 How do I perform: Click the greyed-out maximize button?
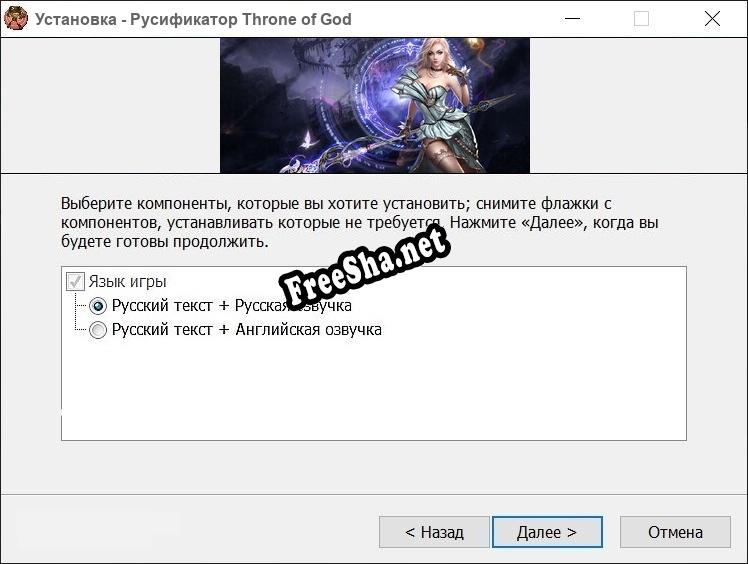(x=641, y=19)
